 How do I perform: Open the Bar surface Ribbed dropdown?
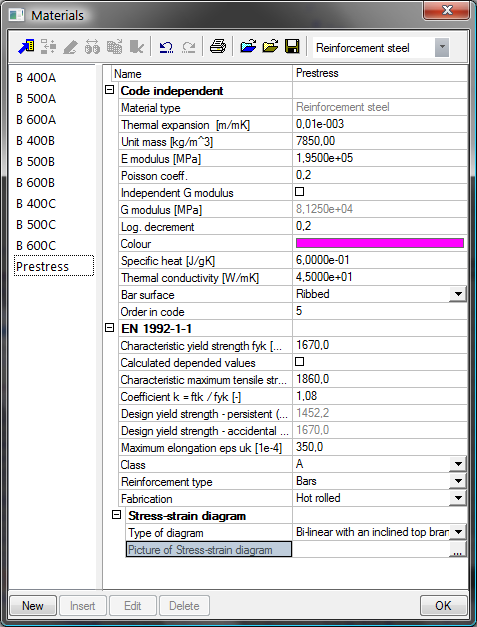(458, 294)
